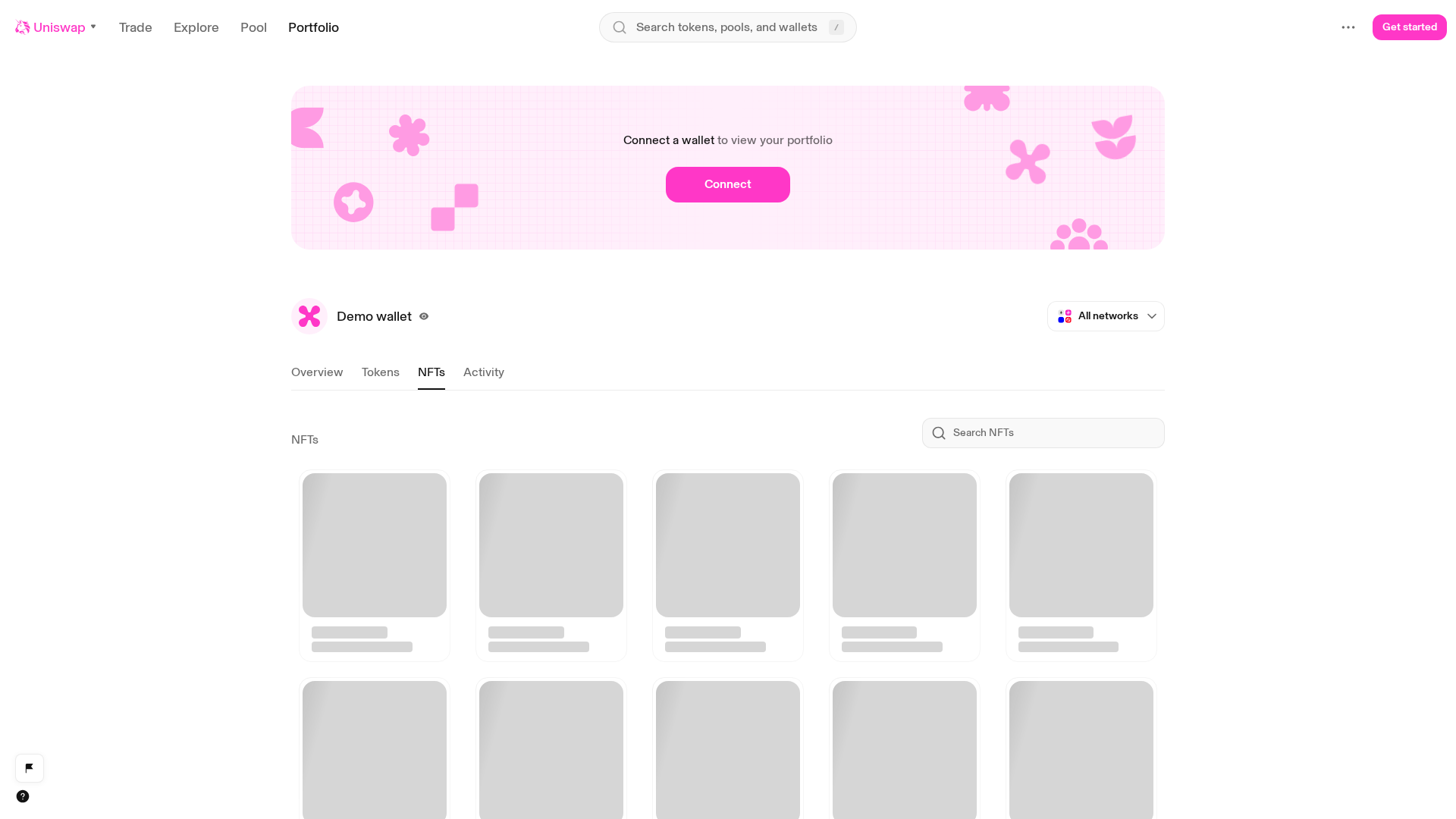The image size is (1456, 819).
Task: Open the second NFT card in first row
Action: [551, 566]
